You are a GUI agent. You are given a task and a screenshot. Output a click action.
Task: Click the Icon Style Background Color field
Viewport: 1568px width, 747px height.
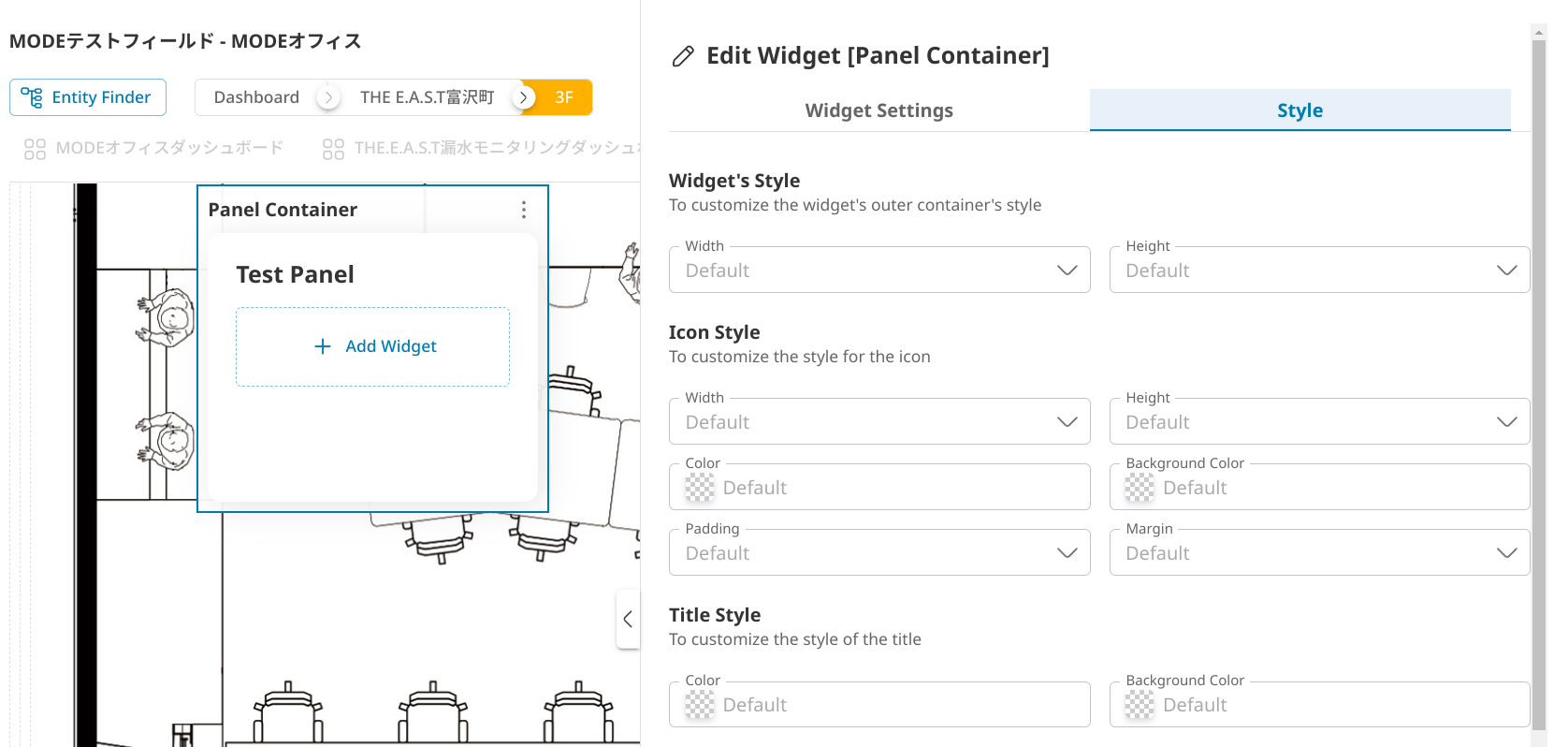(x=1319, y=488)
